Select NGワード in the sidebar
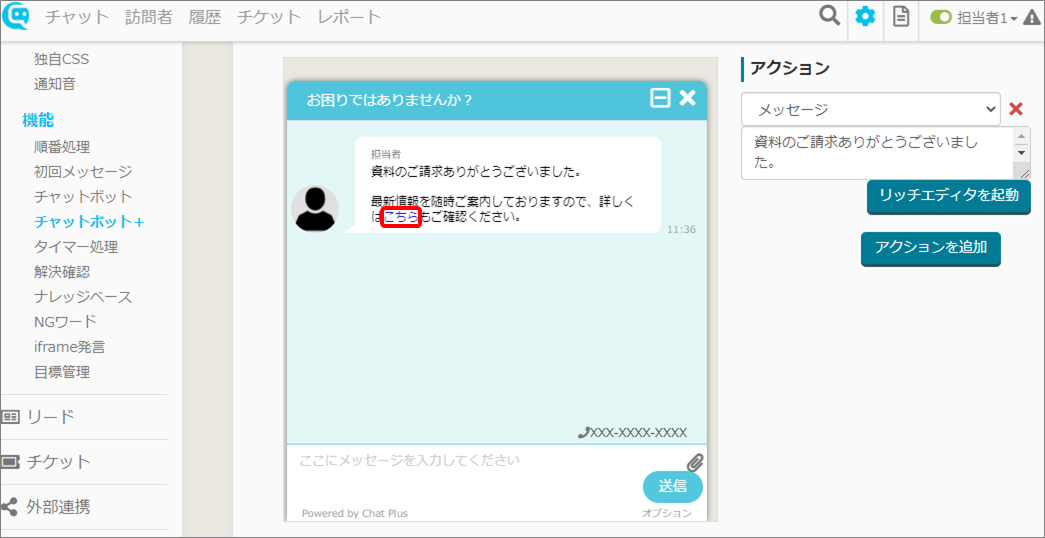This screenshot has height=538, width=1045. (65, 322)
